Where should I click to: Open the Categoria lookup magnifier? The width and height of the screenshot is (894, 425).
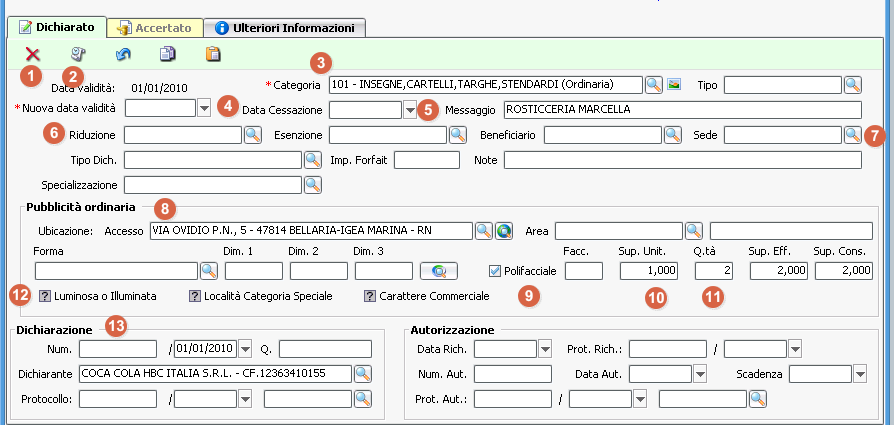pos(653,84)
